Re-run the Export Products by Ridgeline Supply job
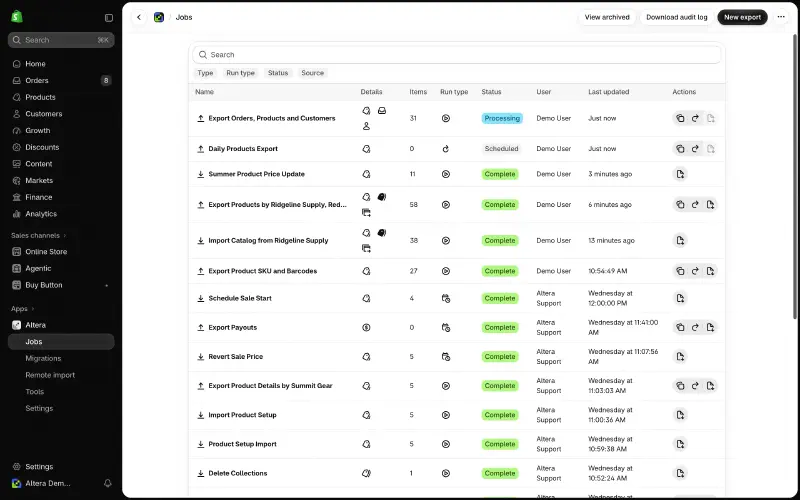Viewport: 800px width, 500px height. click(x=695, y=205)
